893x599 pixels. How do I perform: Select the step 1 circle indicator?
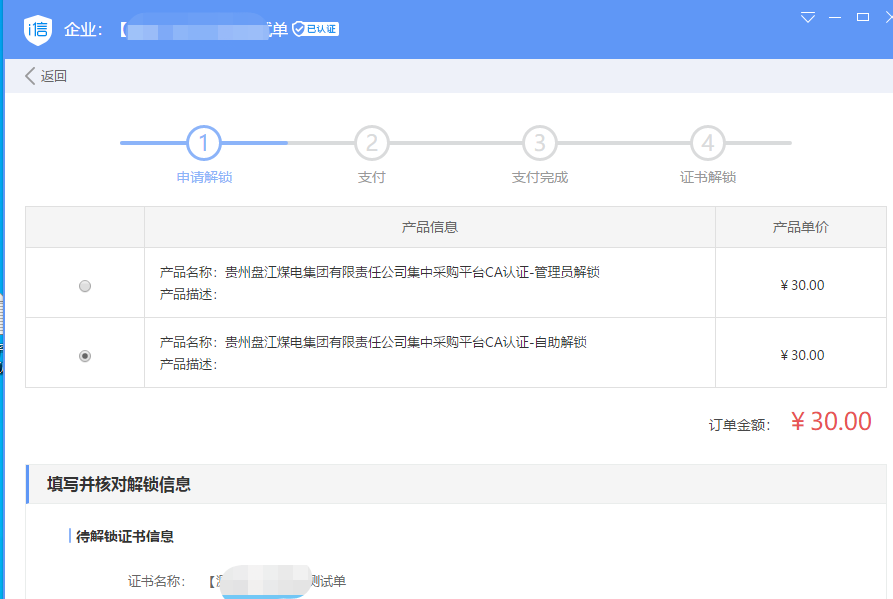point(203,143)
